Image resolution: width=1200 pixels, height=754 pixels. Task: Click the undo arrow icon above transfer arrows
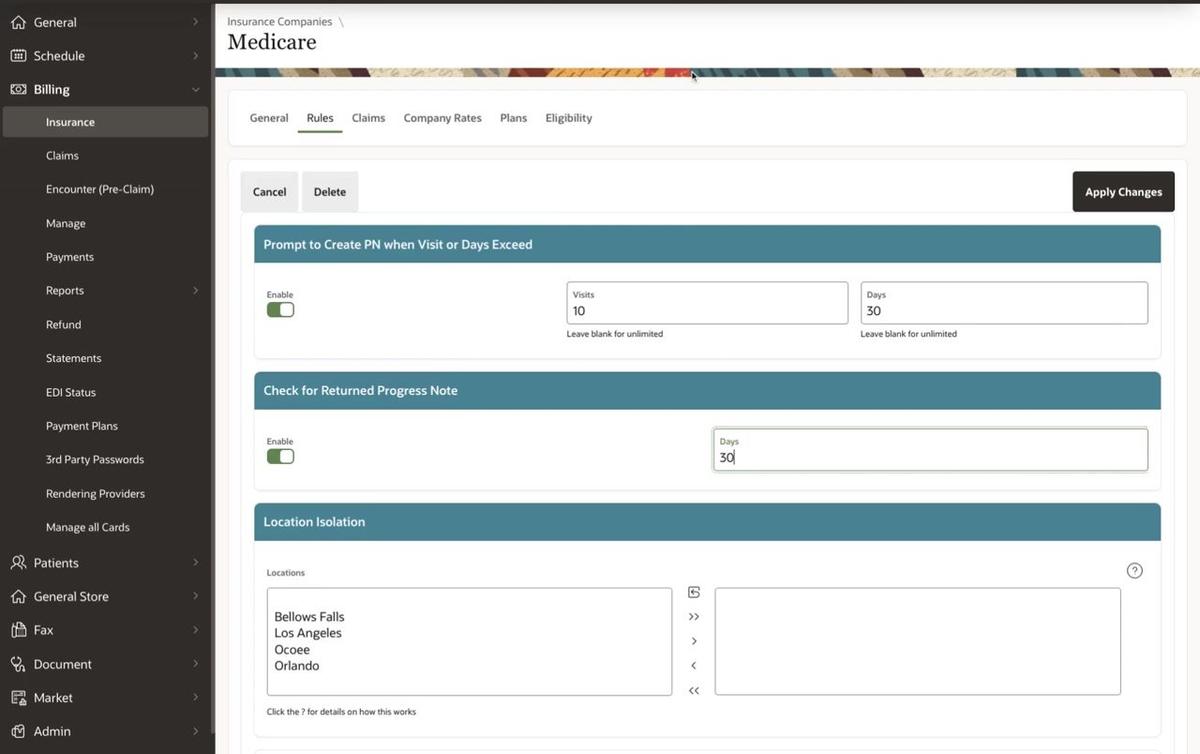click(693, 590)
